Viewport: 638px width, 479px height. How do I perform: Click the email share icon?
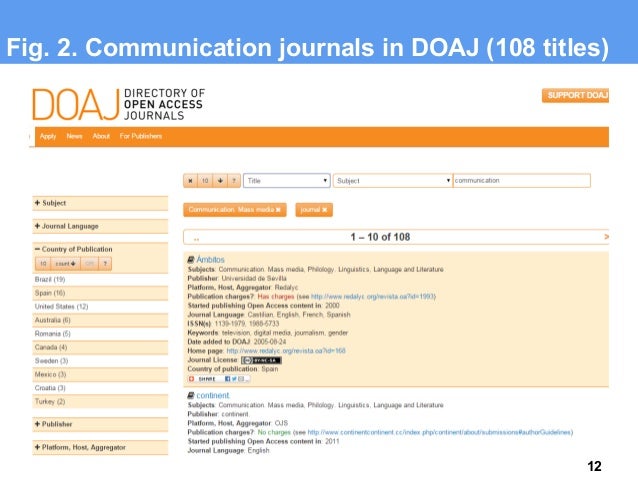pyautogui.click(x=241, y=379)
